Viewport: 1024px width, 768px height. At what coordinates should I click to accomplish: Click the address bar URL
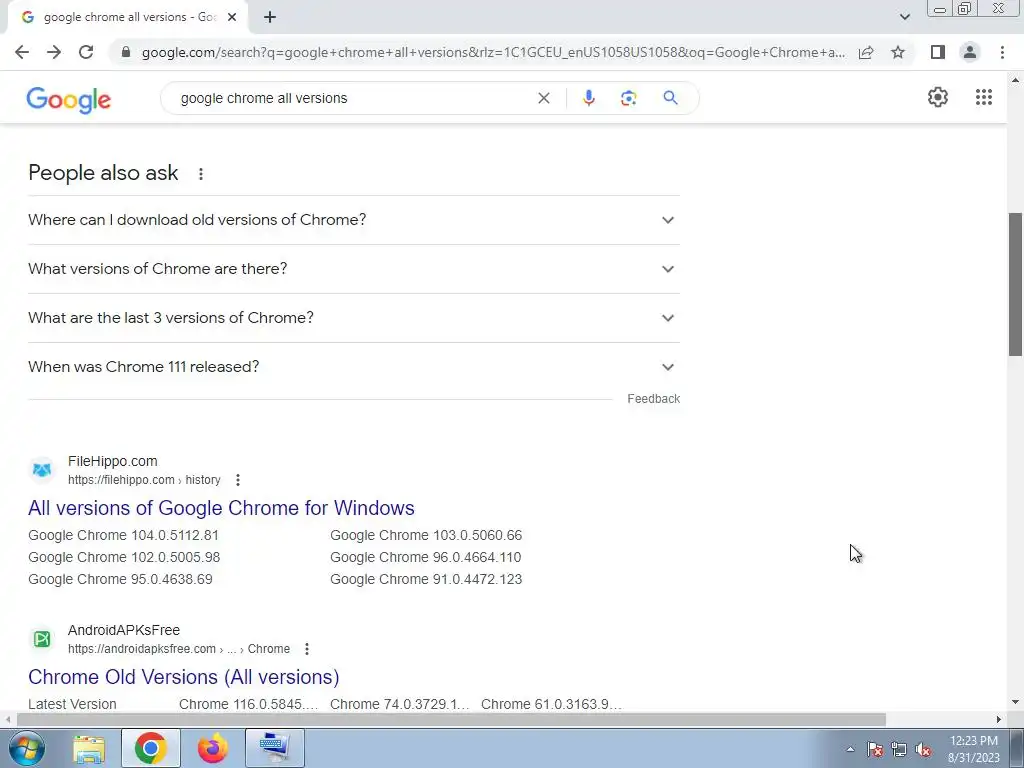pos(493,52)
